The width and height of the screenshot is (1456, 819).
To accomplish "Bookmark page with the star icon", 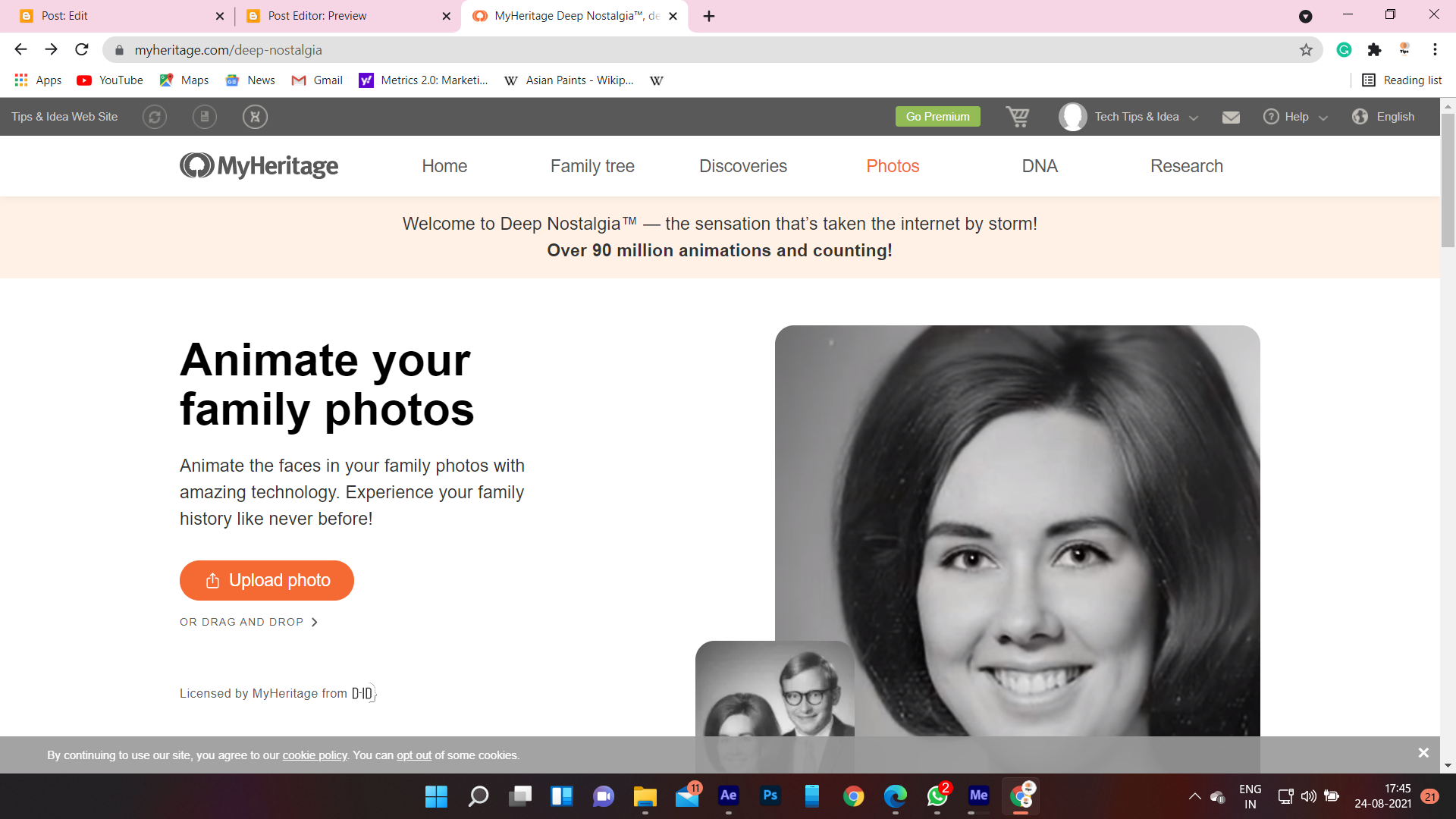I will 1306,50.
